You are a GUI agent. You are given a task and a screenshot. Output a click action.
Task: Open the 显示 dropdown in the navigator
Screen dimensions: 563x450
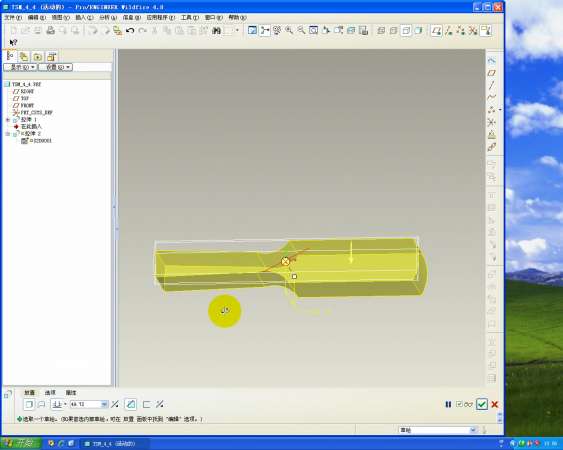20,67
